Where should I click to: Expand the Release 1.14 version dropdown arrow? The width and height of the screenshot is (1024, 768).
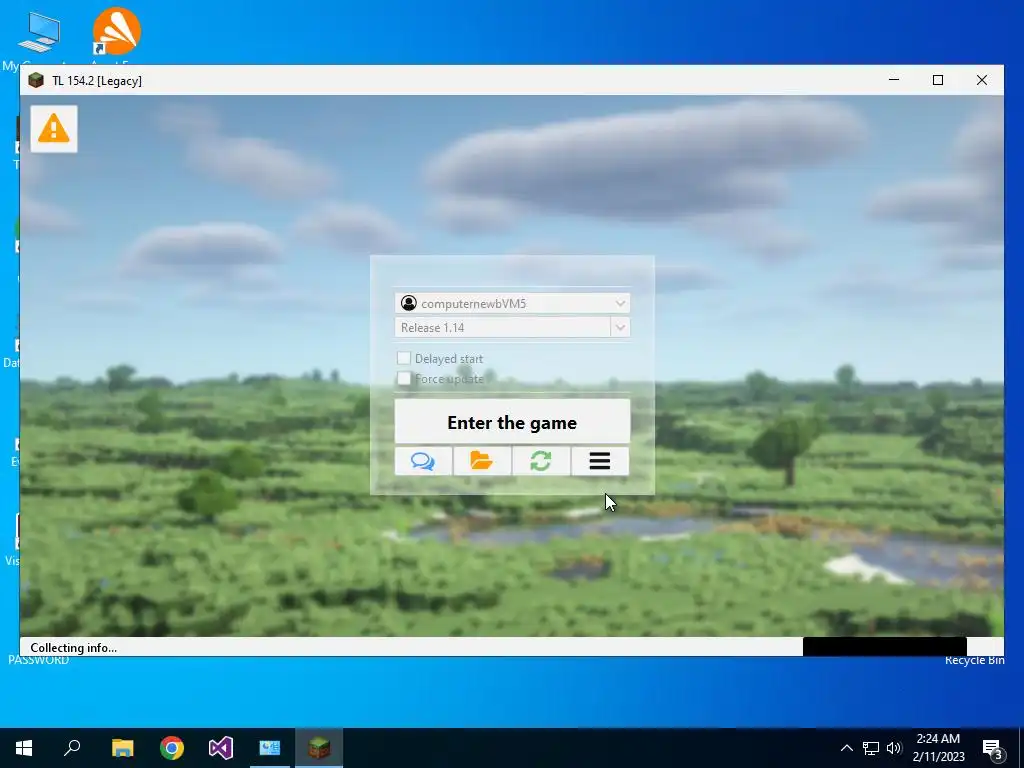pyautogui.click(x=620, y=327)
